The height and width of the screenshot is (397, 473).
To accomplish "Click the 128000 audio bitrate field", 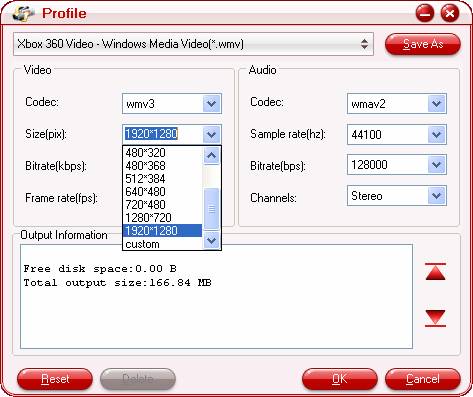I will (388, 165).
